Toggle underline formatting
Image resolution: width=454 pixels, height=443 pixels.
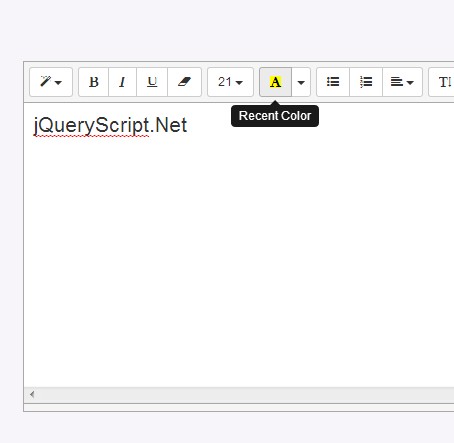click(x=152, y=82)
